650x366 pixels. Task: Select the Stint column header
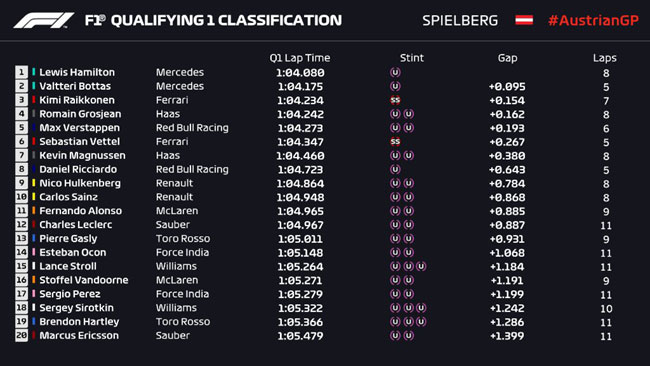point(412,58)
